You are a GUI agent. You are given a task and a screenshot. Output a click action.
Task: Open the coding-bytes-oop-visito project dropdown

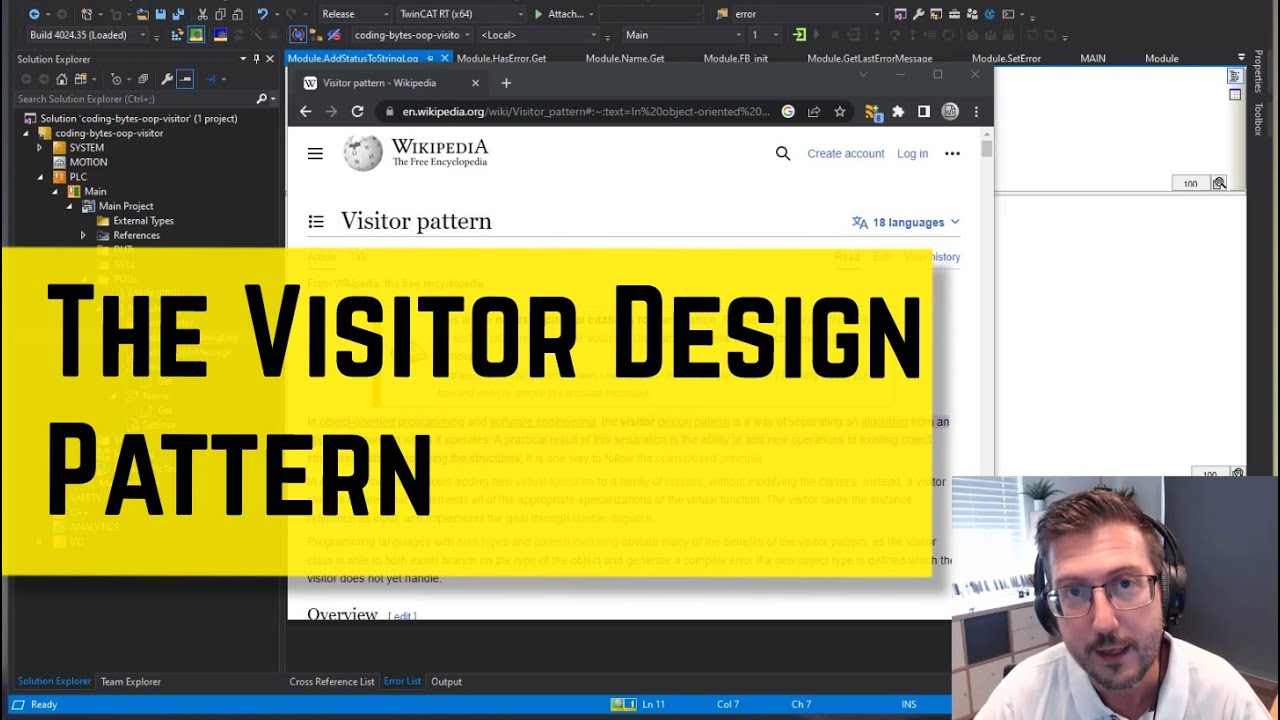click(411, 35)
